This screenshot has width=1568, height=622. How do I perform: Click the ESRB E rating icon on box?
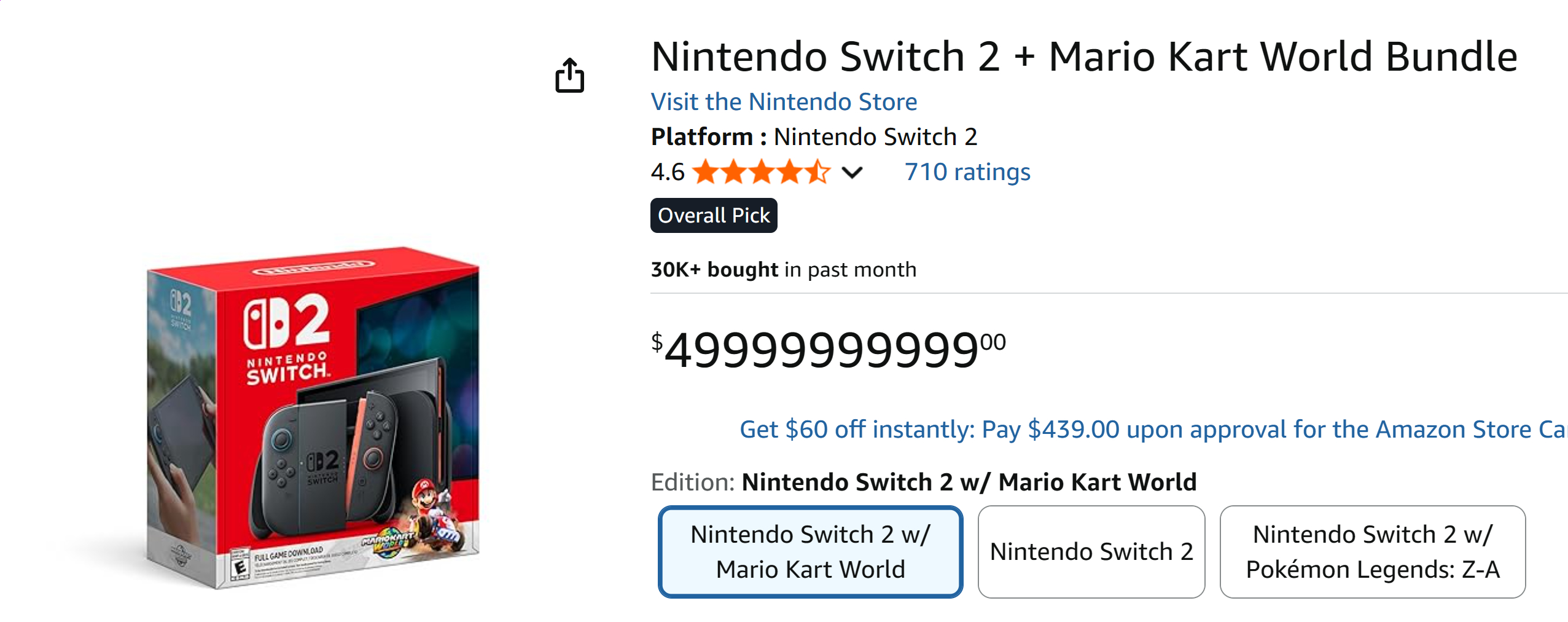[240, 565]
